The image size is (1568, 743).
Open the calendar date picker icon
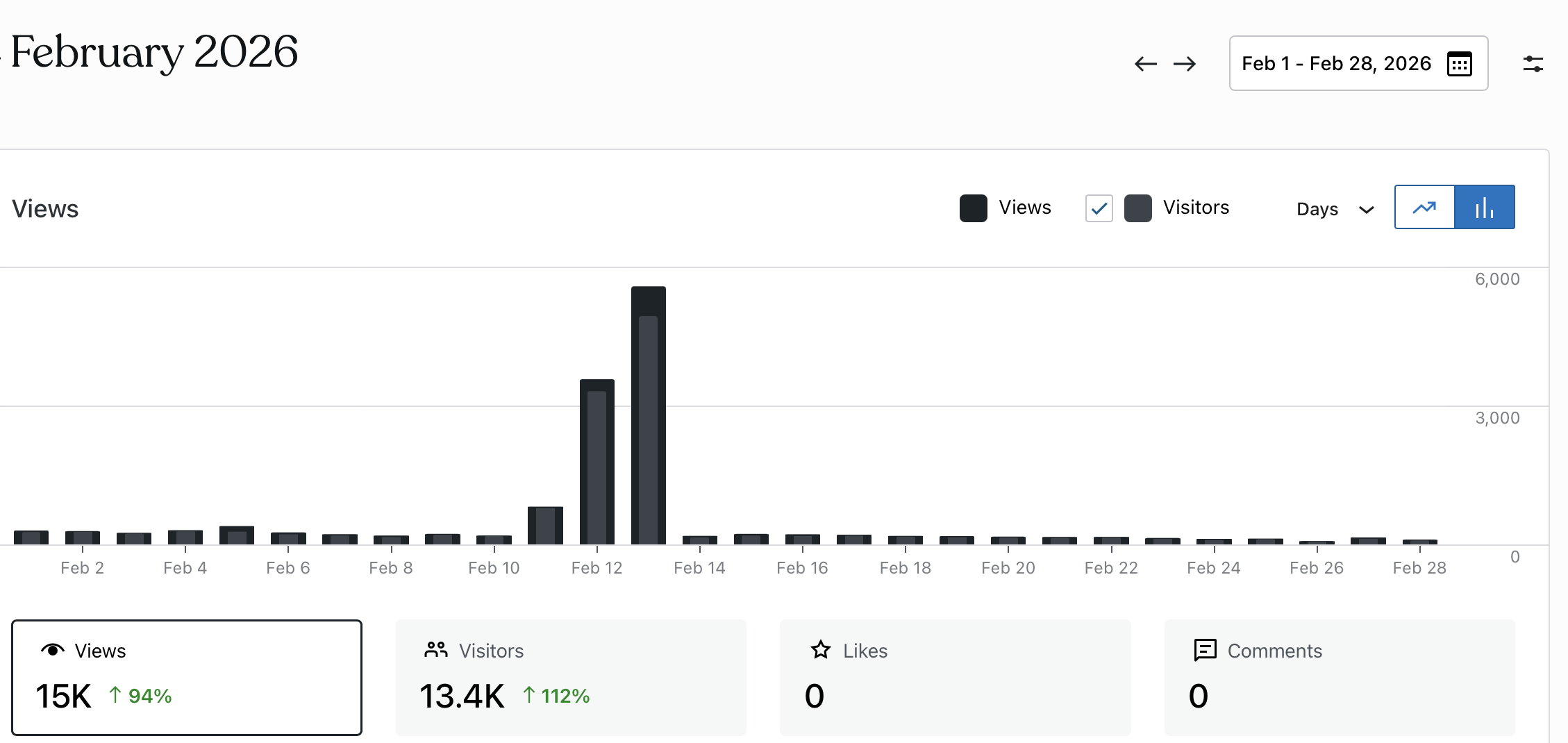click(1459, 64)
